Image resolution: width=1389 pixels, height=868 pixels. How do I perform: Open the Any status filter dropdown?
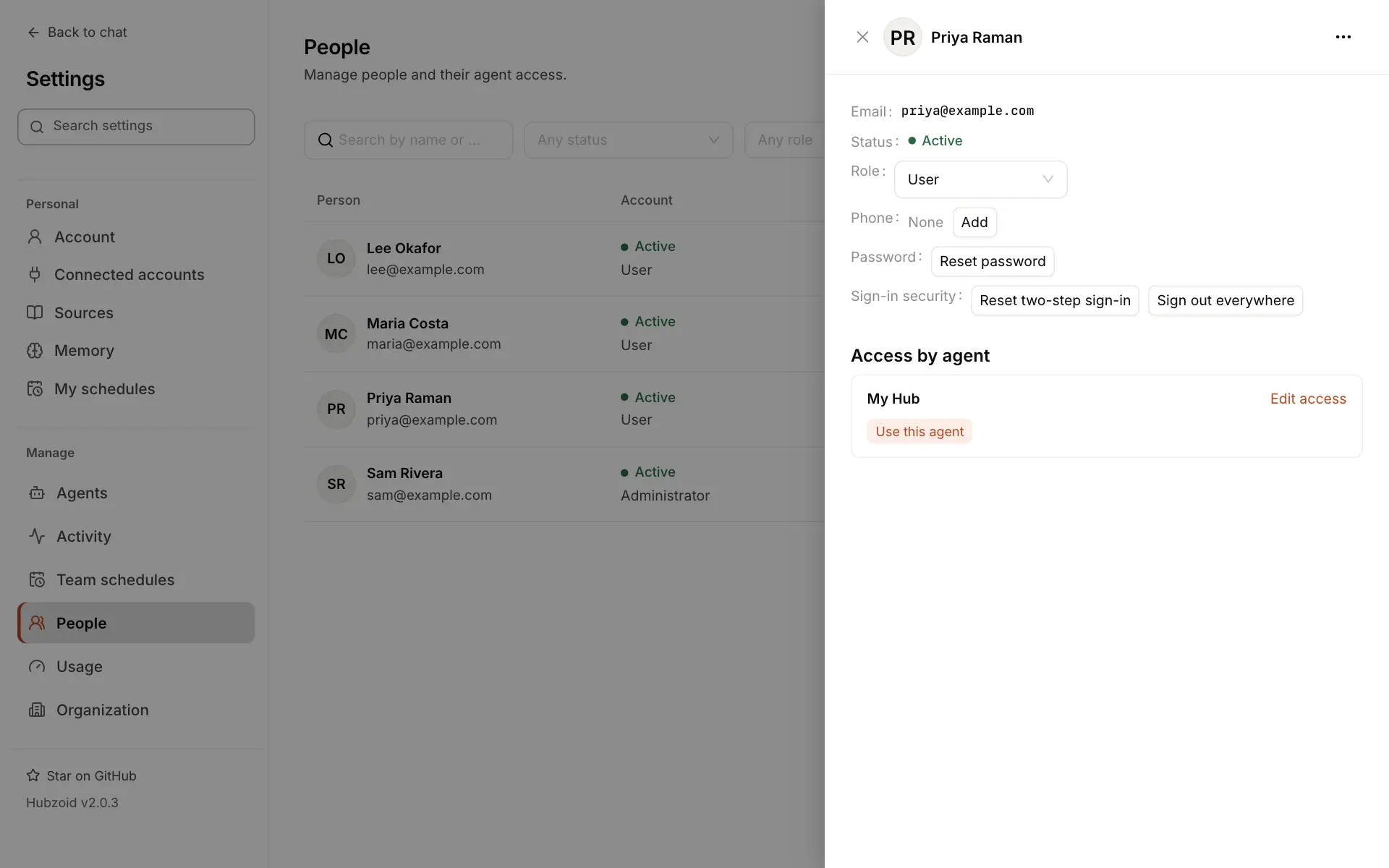(629, 140)
